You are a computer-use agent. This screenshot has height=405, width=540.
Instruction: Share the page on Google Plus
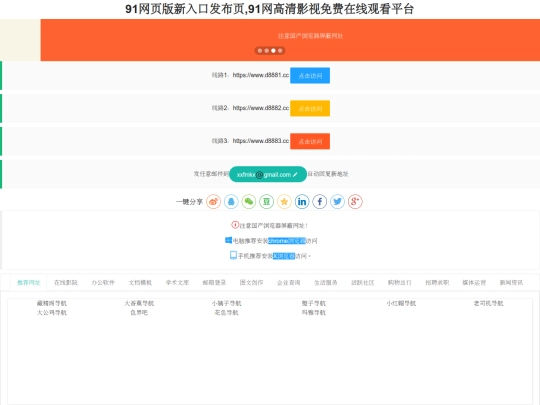click(x=355, y=201)
